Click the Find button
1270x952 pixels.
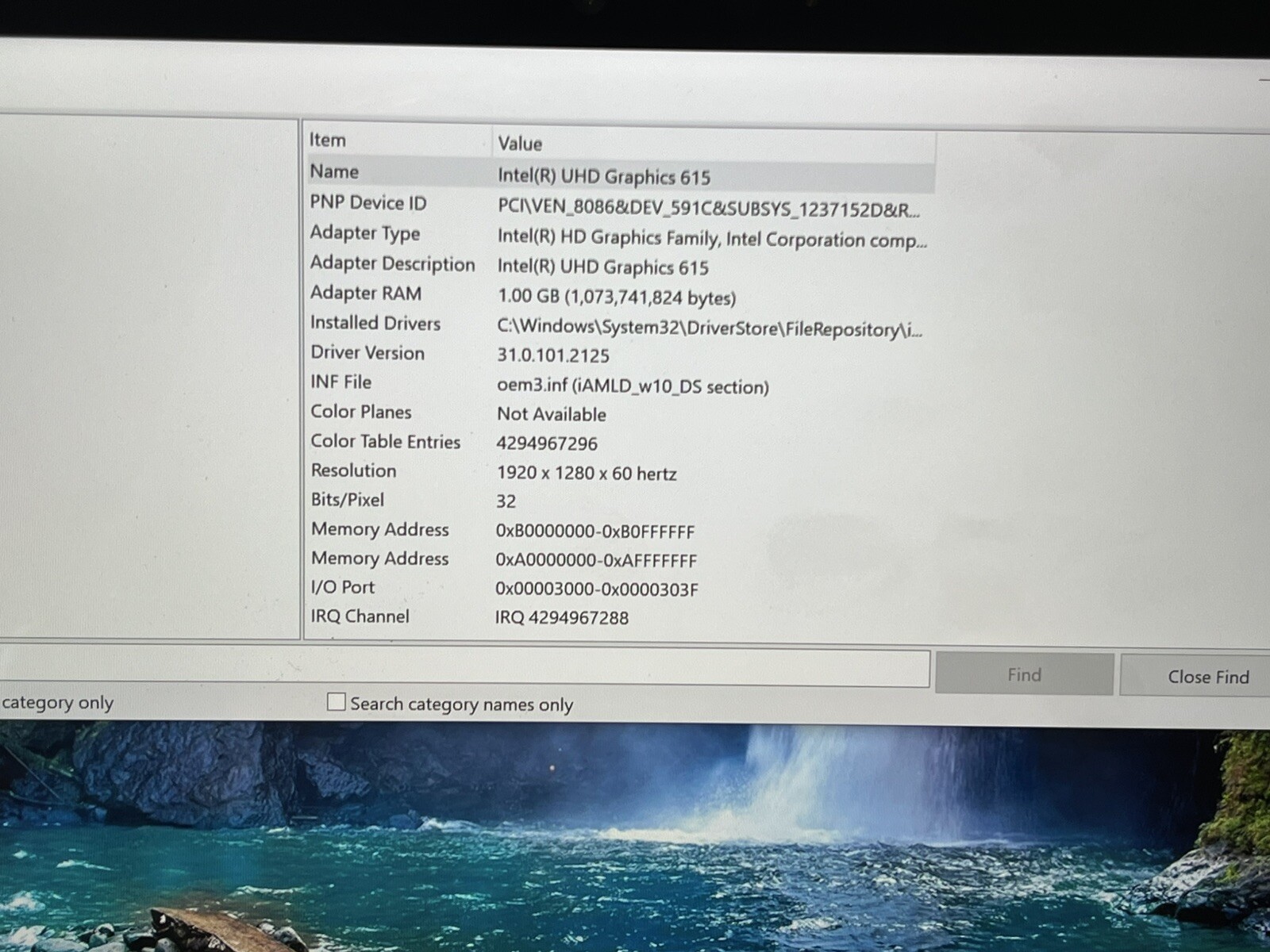click(1024, 674)
